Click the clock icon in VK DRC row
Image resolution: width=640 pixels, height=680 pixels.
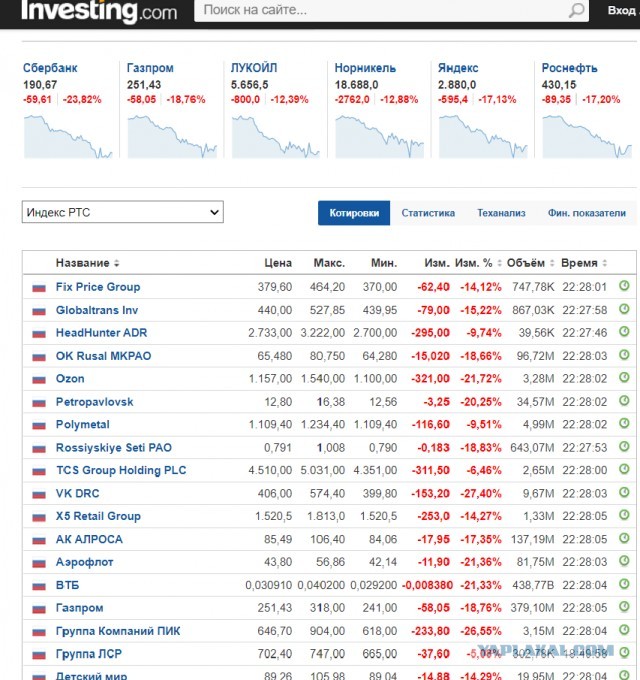point(624,492)
